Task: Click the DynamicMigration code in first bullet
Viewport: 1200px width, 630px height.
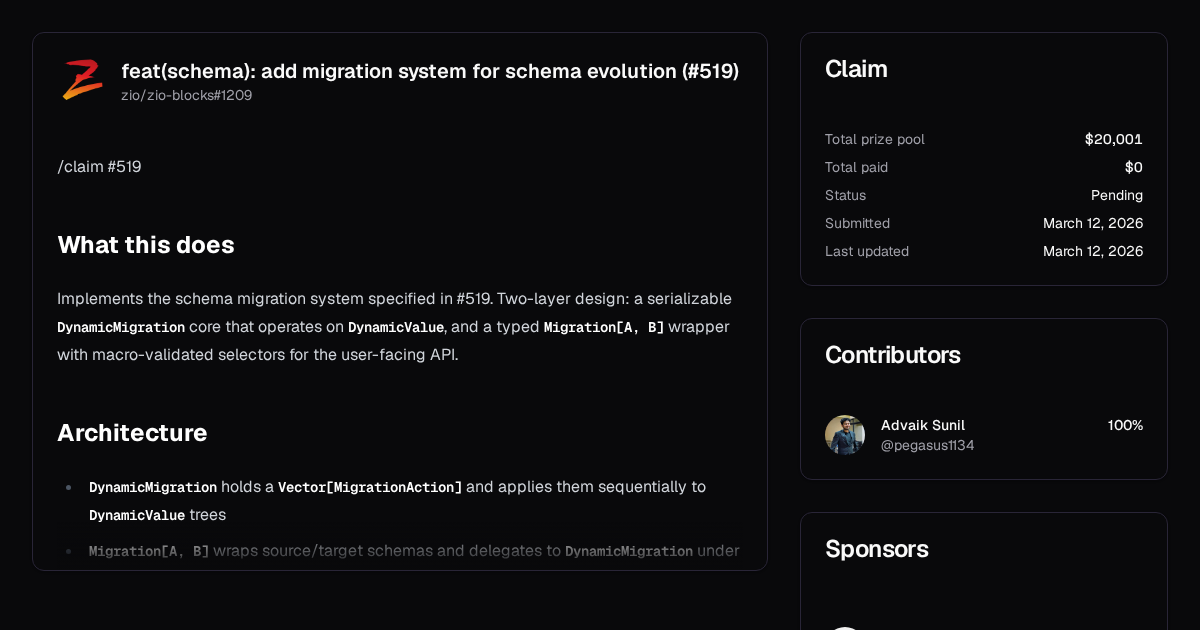Action: (x=153, y=487)
